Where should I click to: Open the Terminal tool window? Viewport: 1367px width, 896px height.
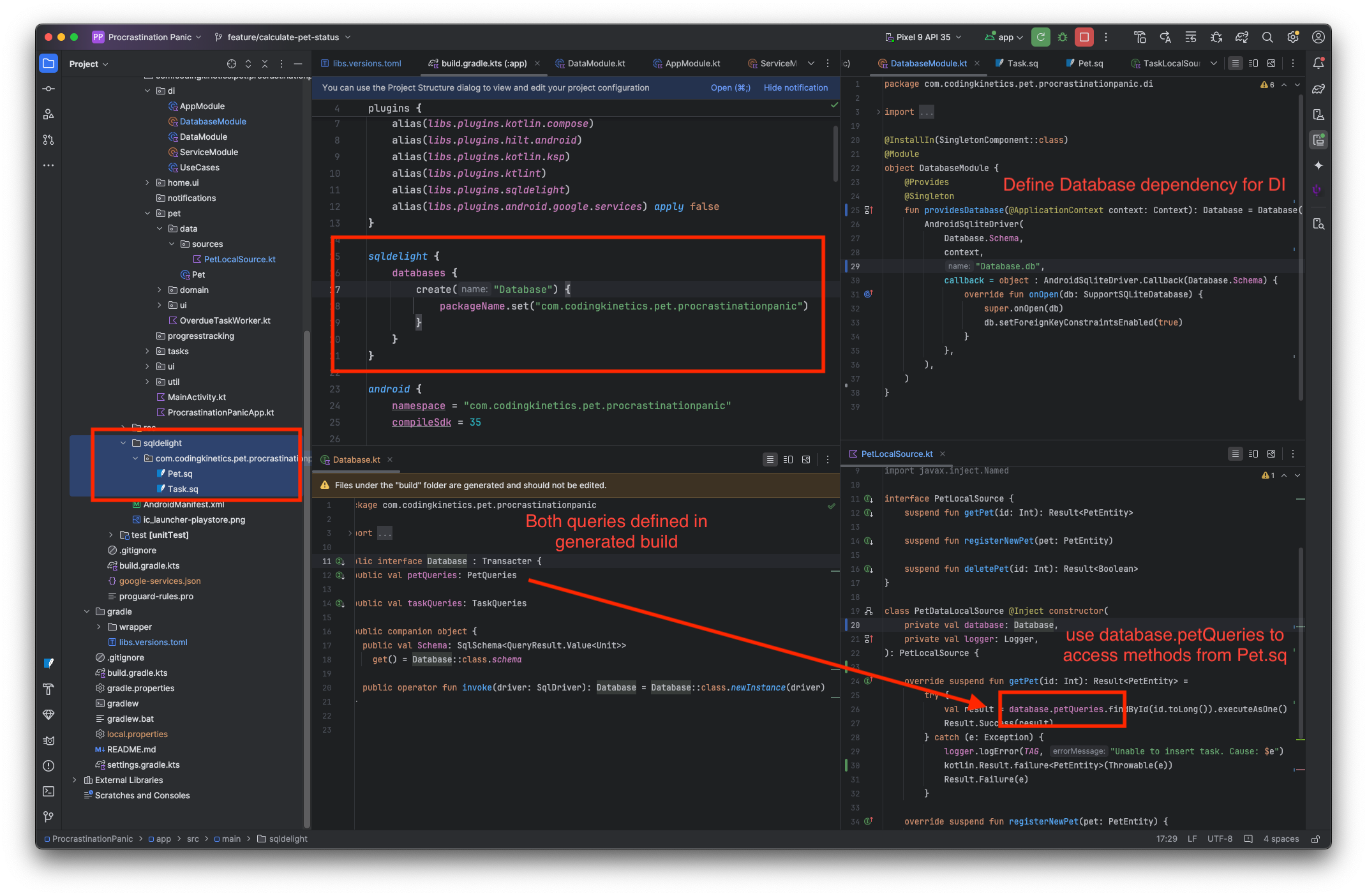pos(49,791)
